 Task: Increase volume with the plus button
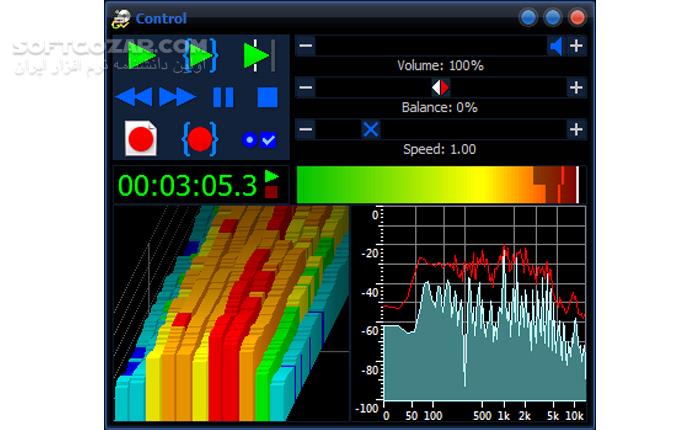click(576, 46)
